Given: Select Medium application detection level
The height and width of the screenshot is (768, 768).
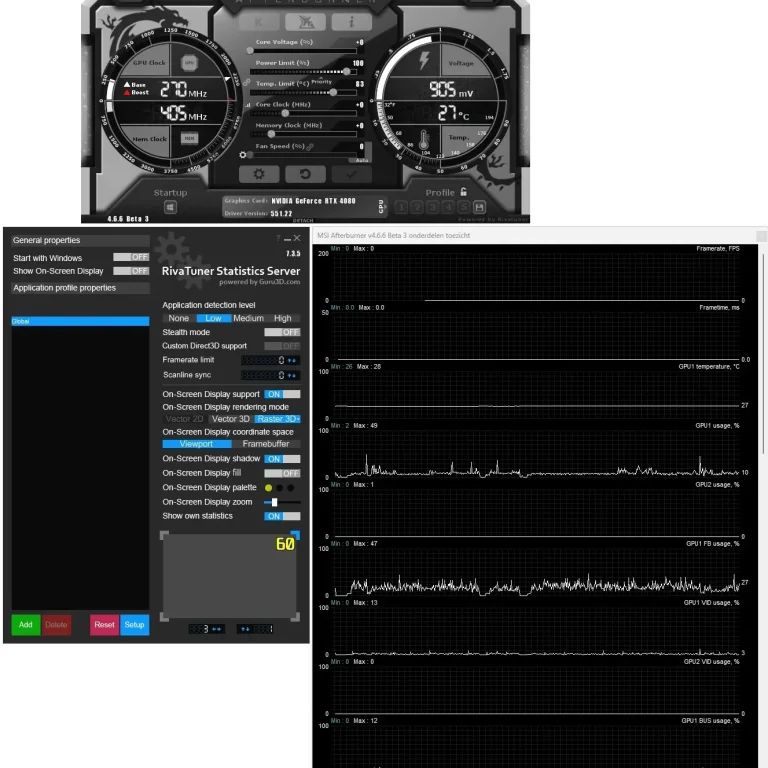Looking at the screenshot, I should click(248, 318).
